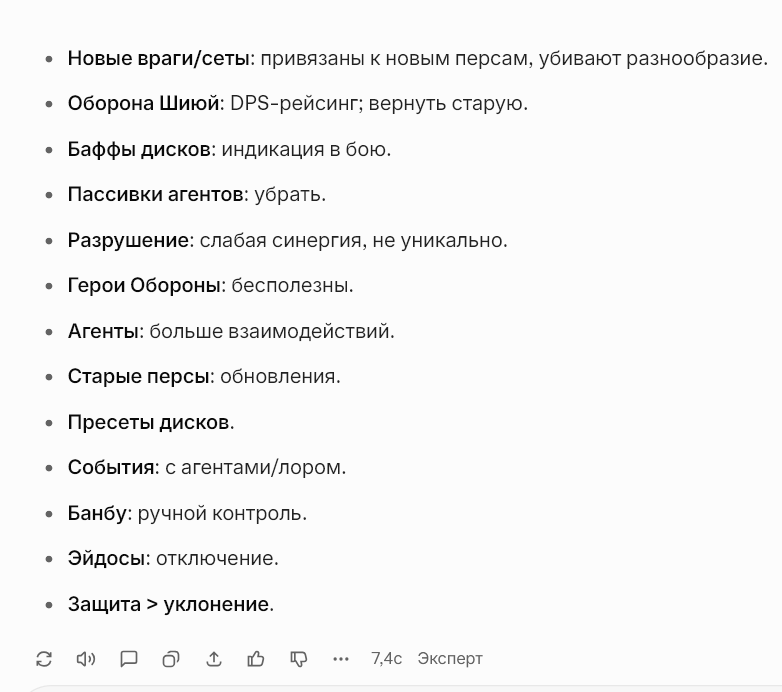Image resolution: width=782 pixels, height=692 pixels.
Task: Click the 7,4с response time indicator
Action: (386, 658)
